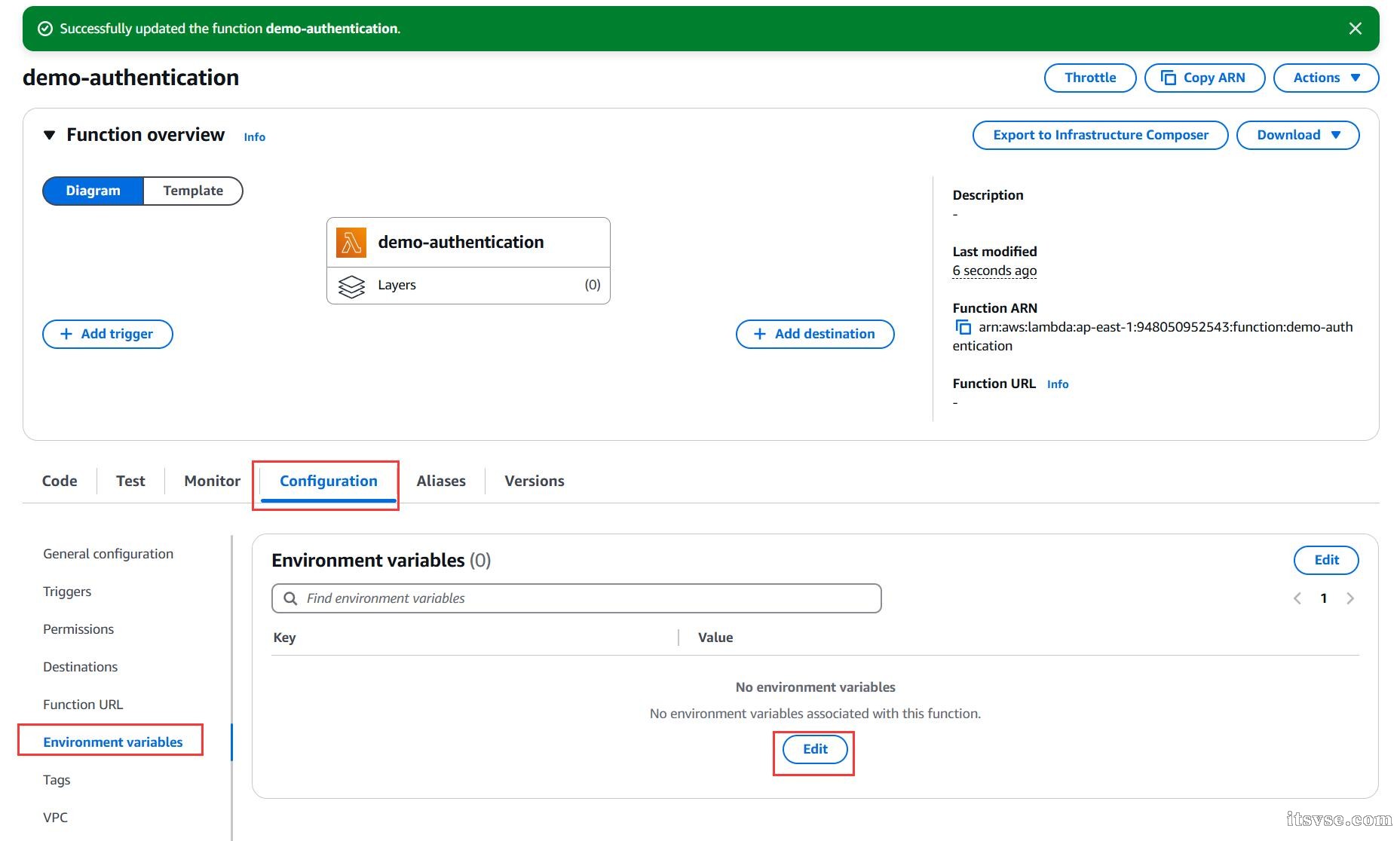Viewport: 1400px width, 841px height.
Task: Click Edit button in panel header
Action: pos(1326,560)
